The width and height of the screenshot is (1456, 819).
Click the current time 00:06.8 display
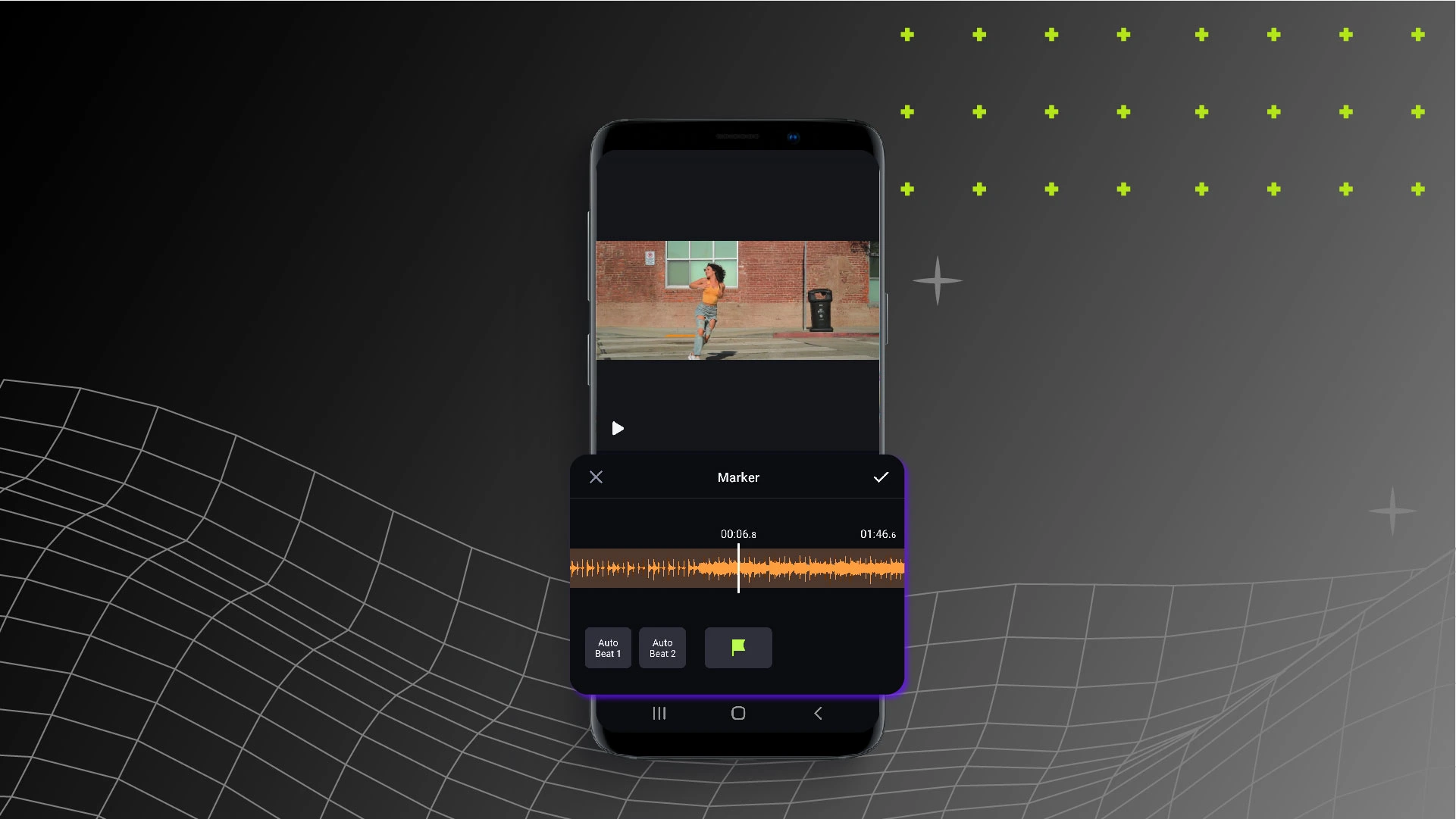737,533
